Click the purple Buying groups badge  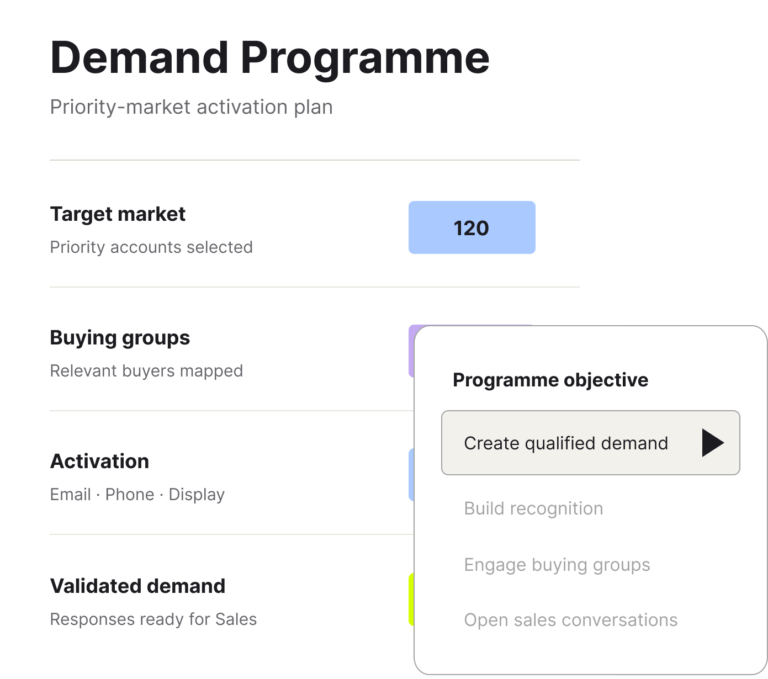pos(411,350)
